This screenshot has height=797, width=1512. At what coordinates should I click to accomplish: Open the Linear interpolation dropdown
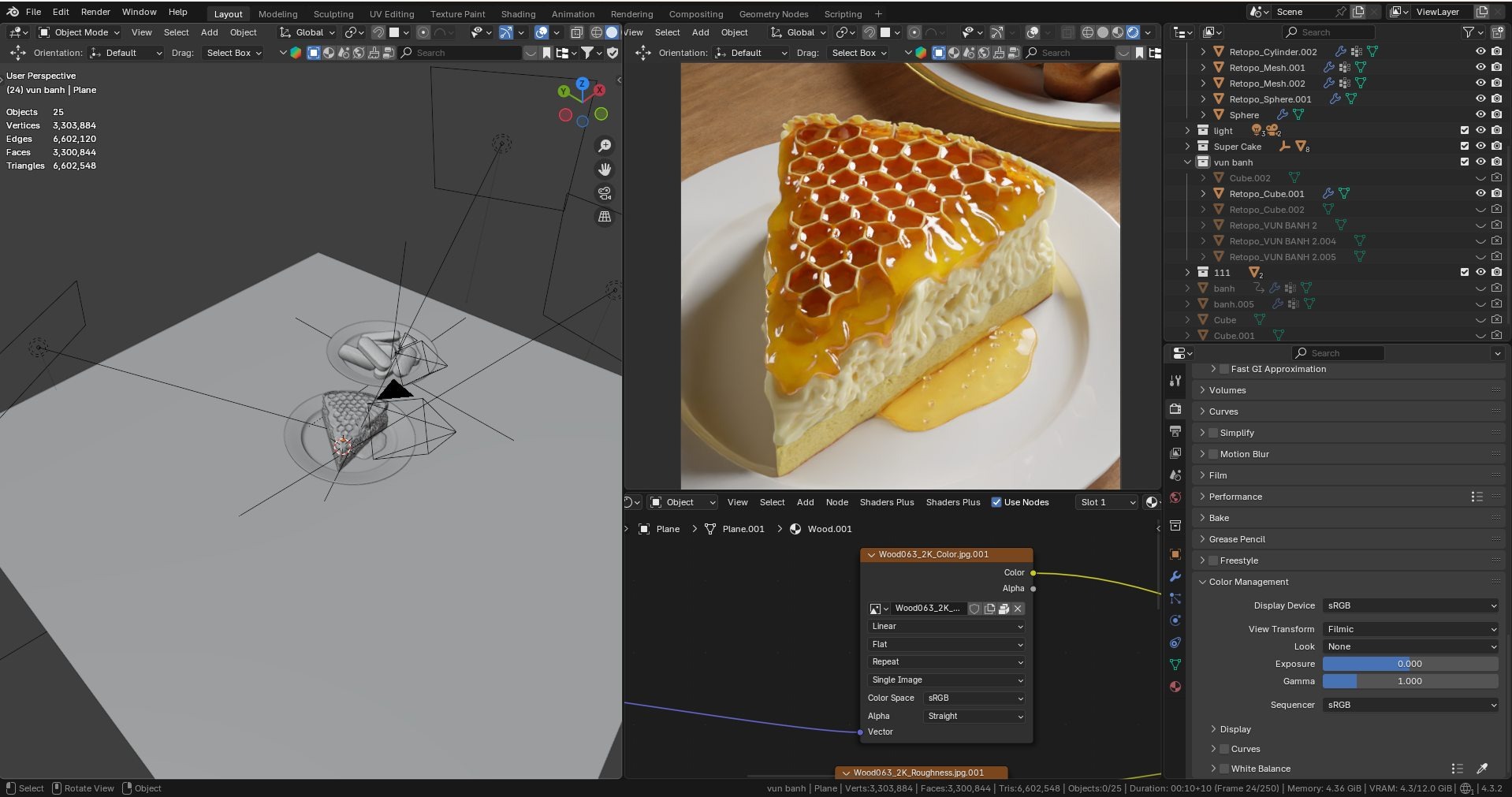(946, 627)
